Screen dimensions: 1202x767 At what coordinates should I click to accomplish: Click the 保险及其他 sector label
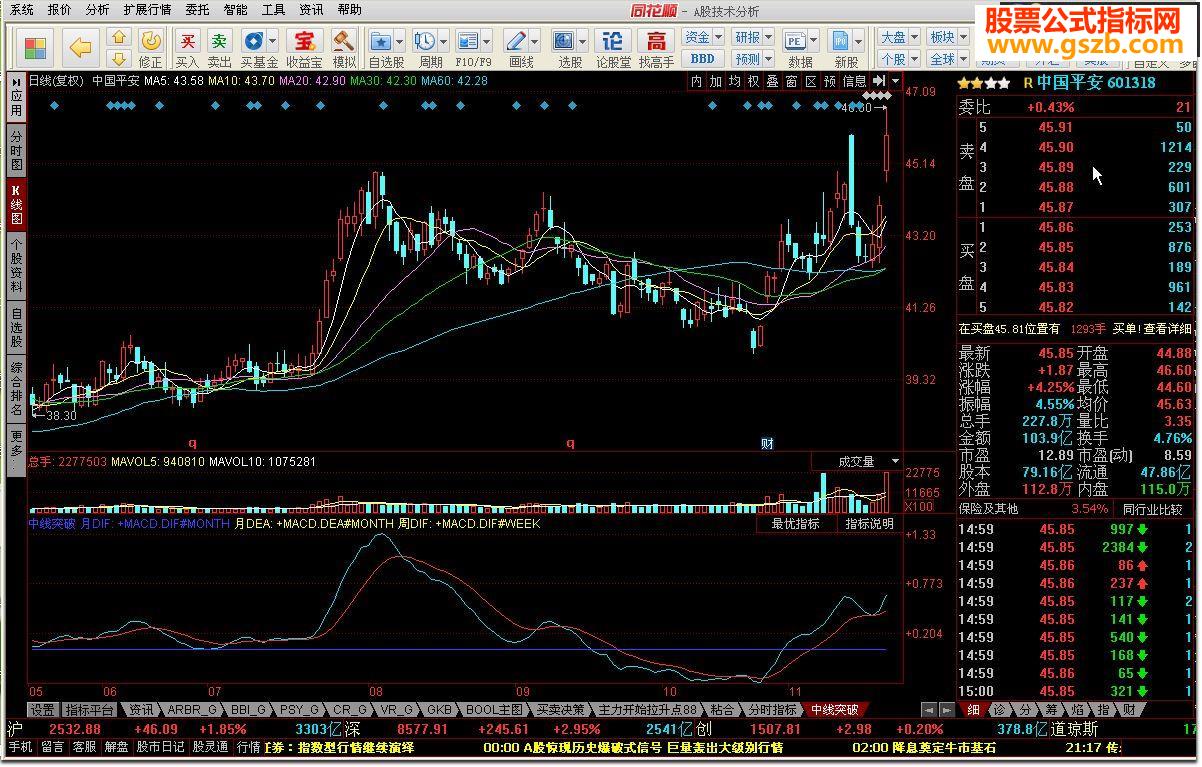(x=988, y=509)
